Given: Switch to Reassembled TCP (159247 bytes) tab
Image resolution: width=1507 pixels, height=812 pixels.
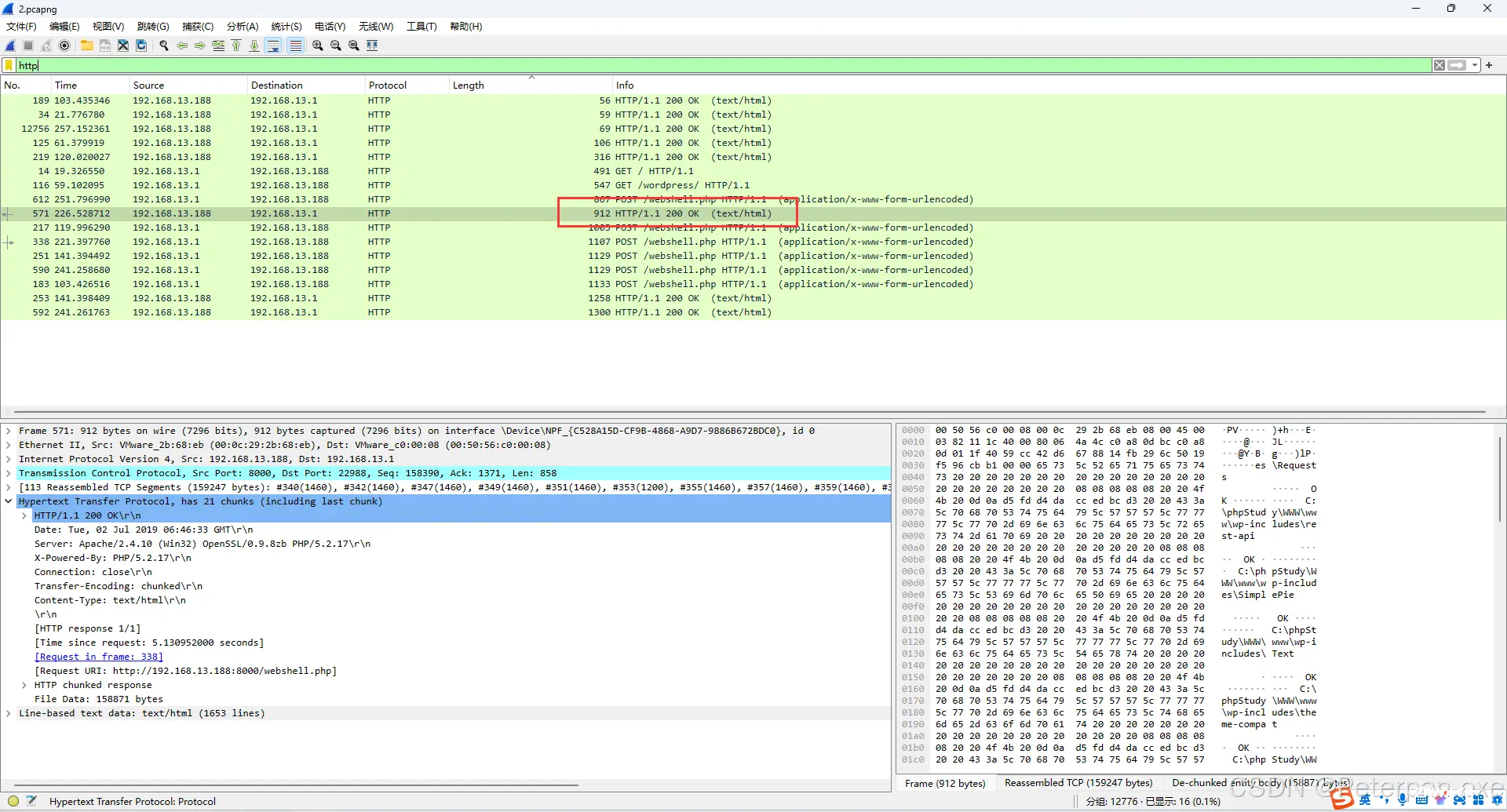Looking at the screenshot, I should coord(1078,783).
